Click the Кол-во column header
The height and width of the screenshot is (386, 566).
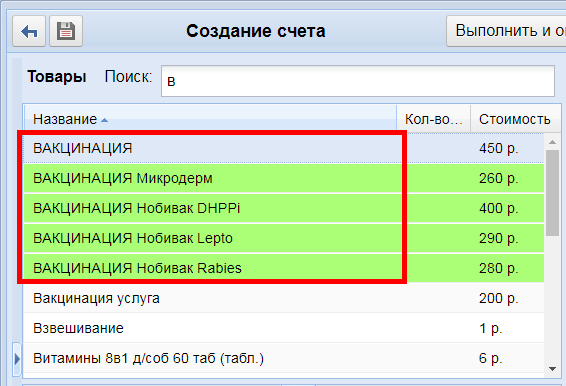coord(434,119)
